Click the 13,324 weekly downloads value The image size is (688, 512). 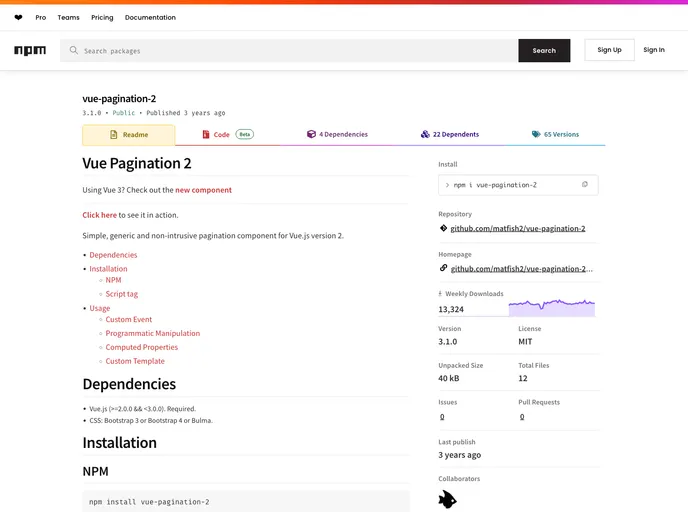451,309
